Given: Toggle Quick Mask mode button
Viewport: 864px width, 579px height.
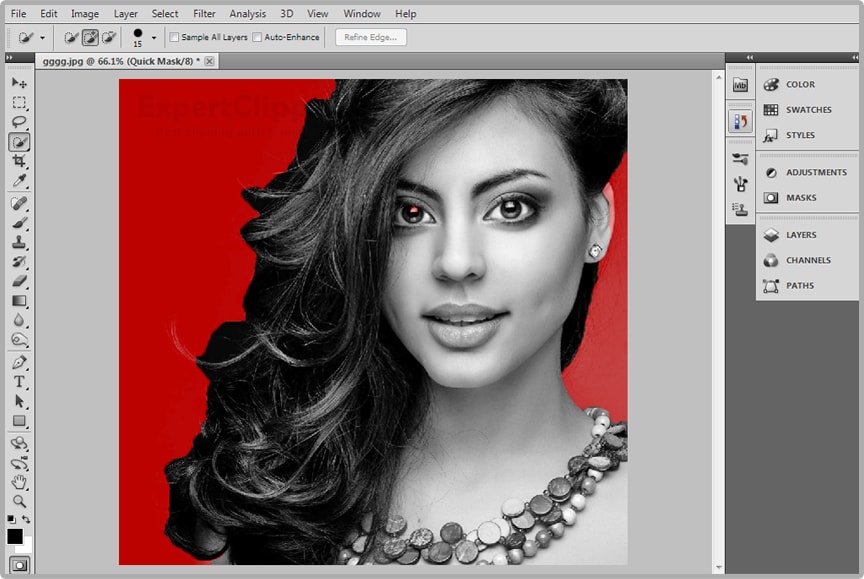Looking at the screenshot, I should pos(19,566).
